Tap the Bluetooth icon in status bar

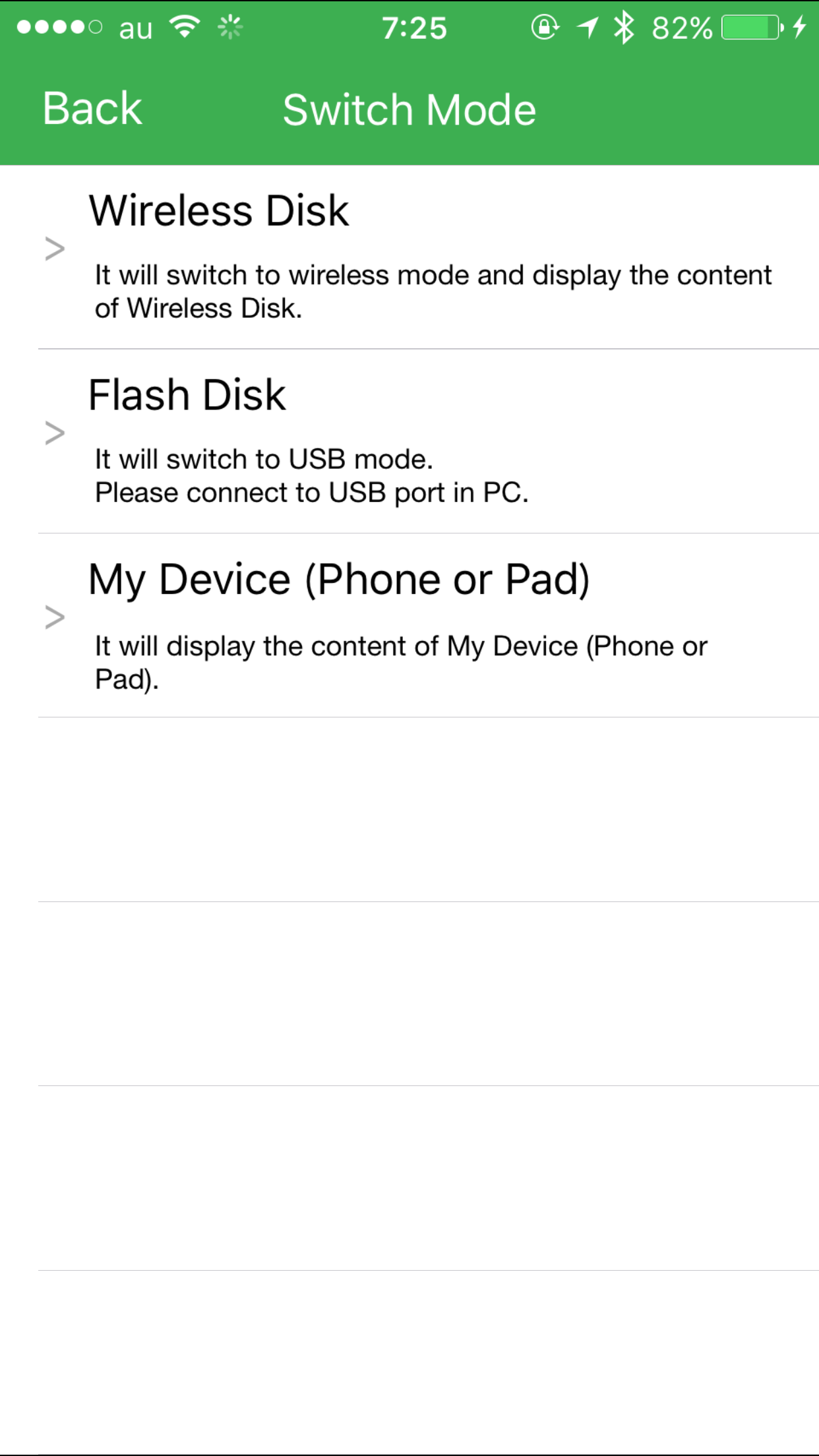click(x=623, y=28)
